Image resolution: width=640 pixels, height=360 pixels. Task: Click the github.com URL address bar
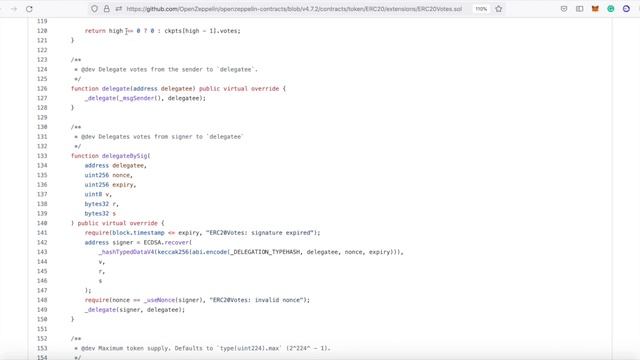(294, 9)
